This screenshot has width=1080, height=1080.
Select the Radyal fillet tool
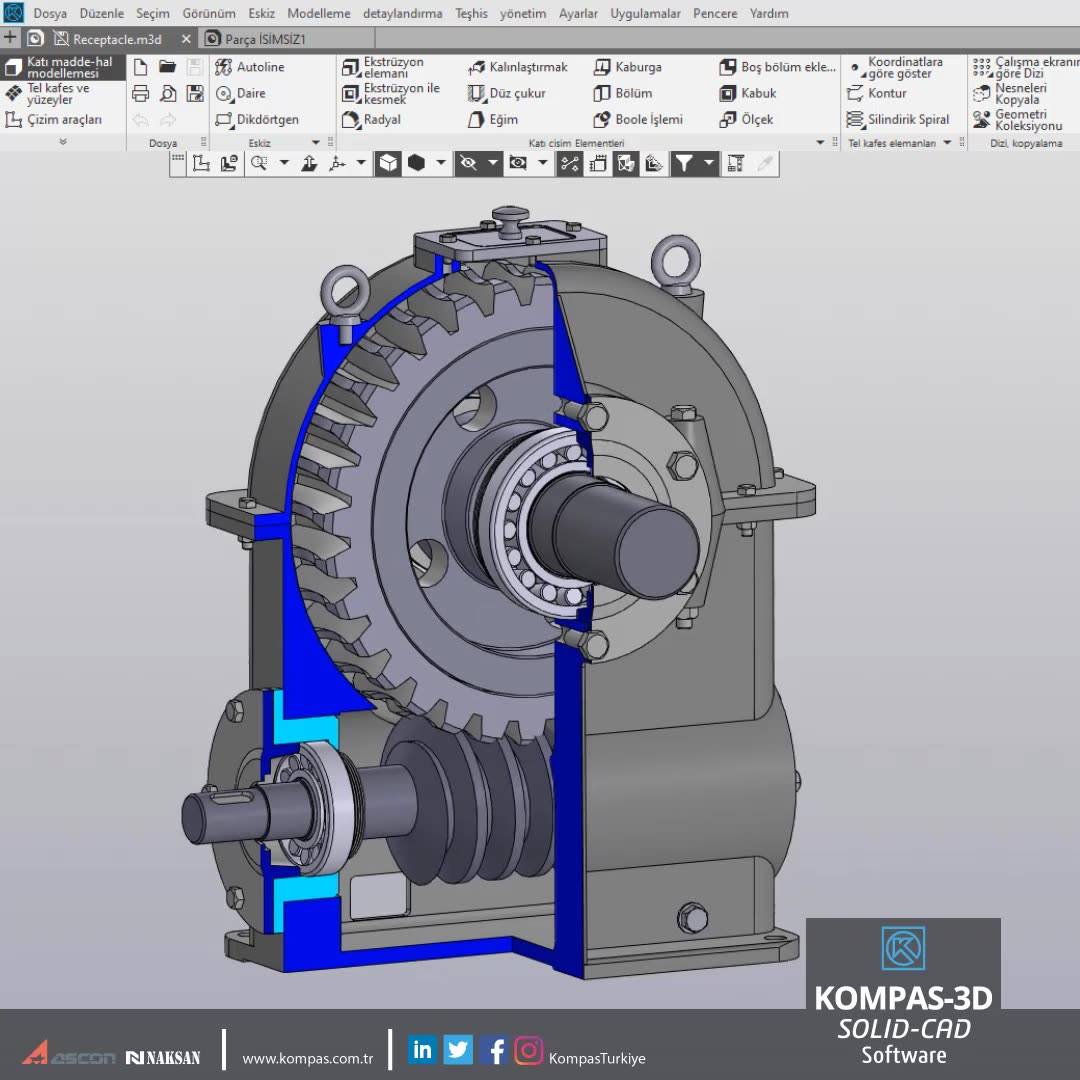(x=371, y=119)
